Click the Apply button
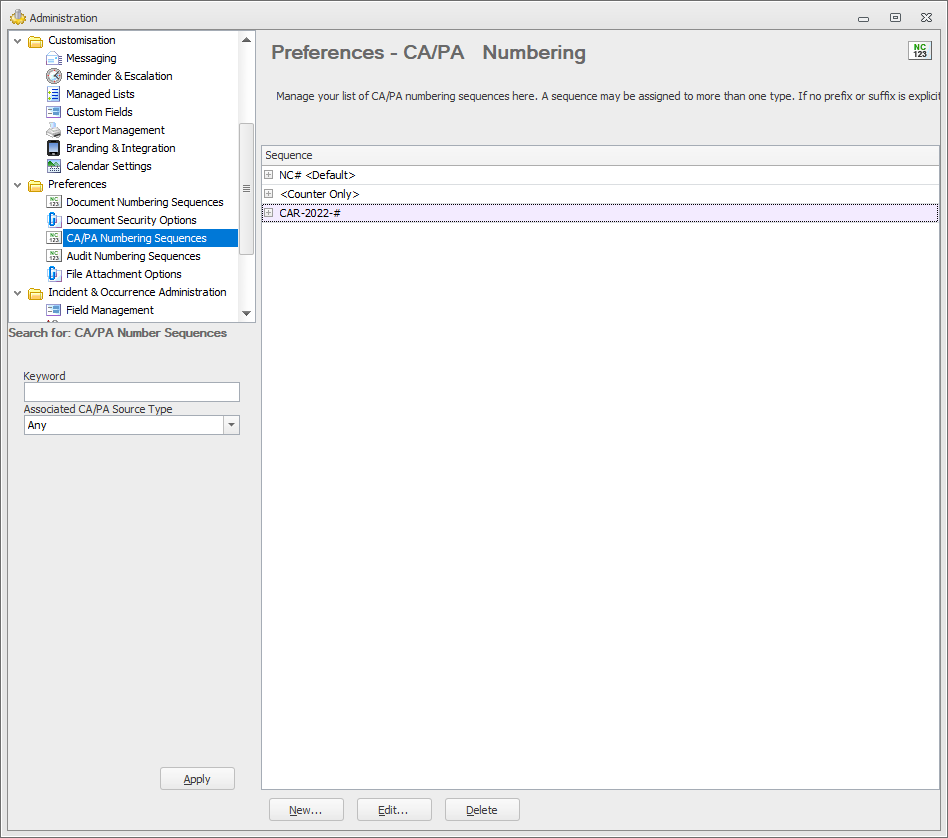This screenshot has width=948, height=838. pyautogui.click(x=197, y=779)
